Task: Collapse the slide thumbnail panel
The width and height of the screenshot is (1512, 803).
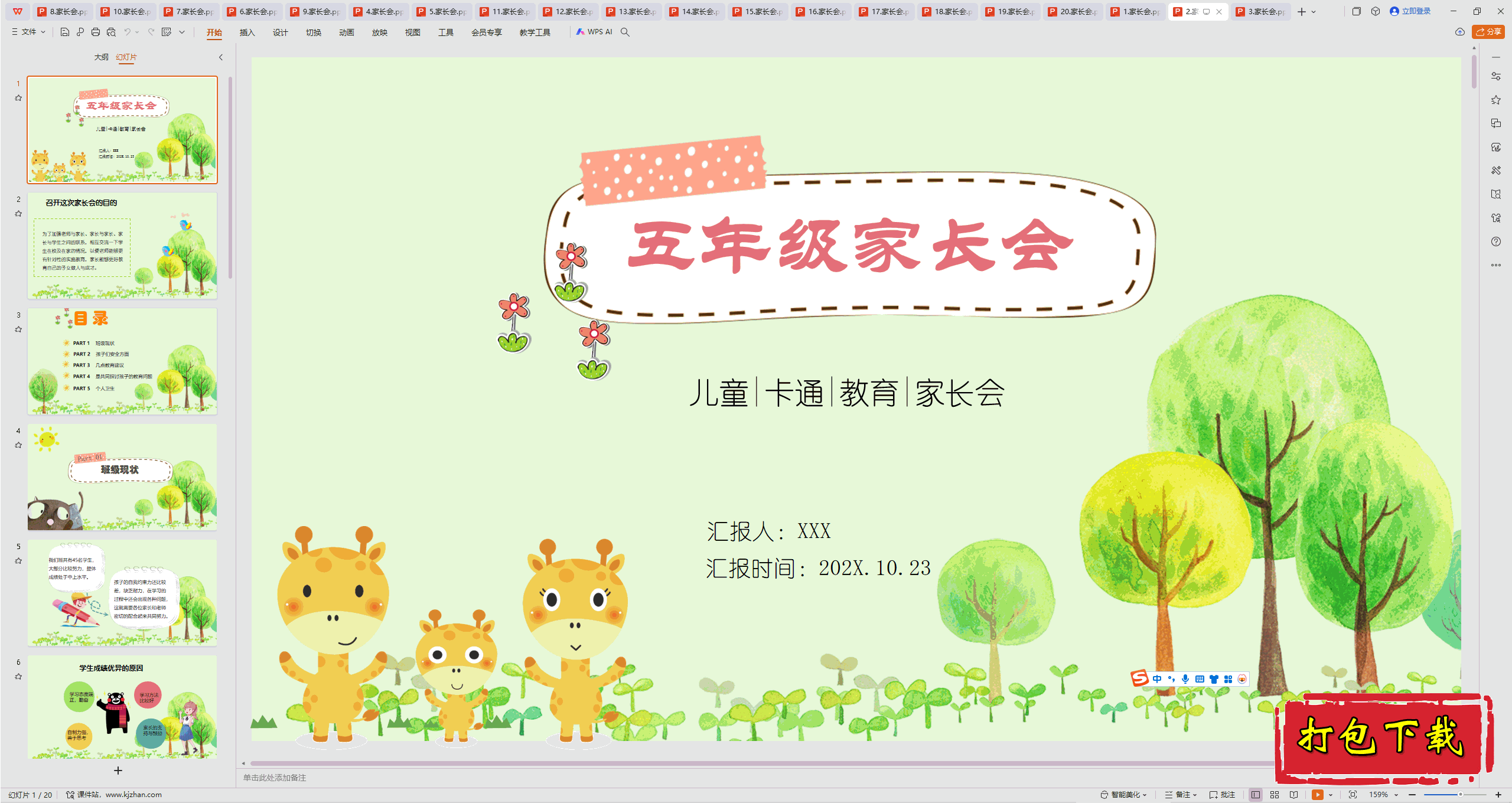Action: [221, 57]
